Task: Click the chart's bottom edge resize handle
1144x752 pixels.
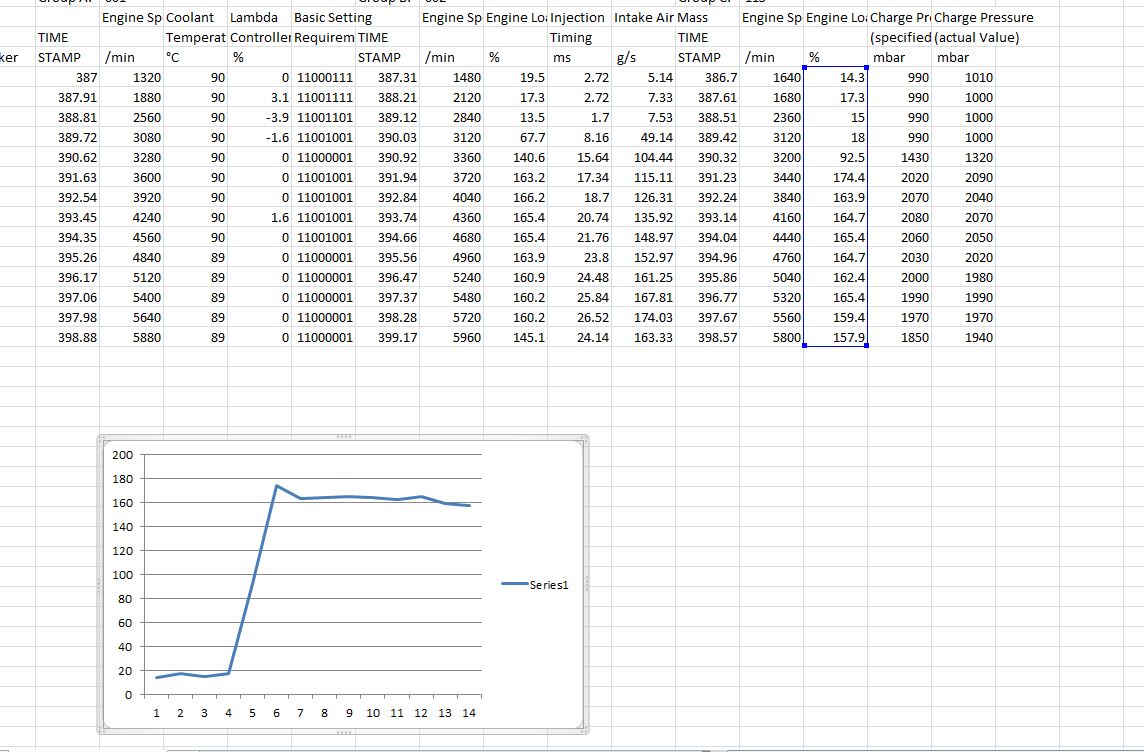Action: 344,732
